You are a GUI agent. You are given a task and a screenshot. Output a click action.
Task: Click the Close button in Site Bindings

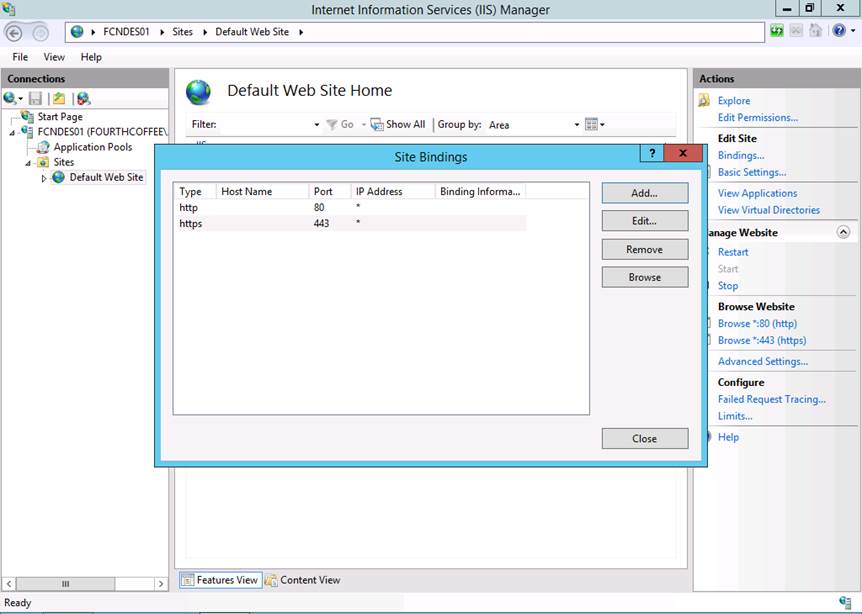[x=644, y=438]
